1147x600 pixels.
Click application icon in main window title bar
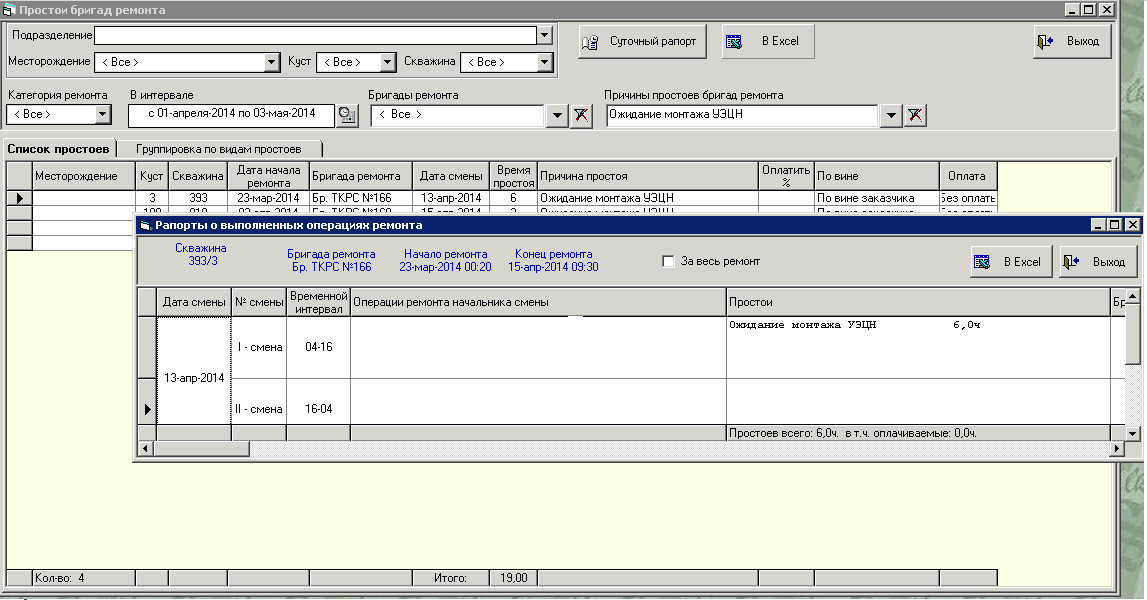[10, 10]
